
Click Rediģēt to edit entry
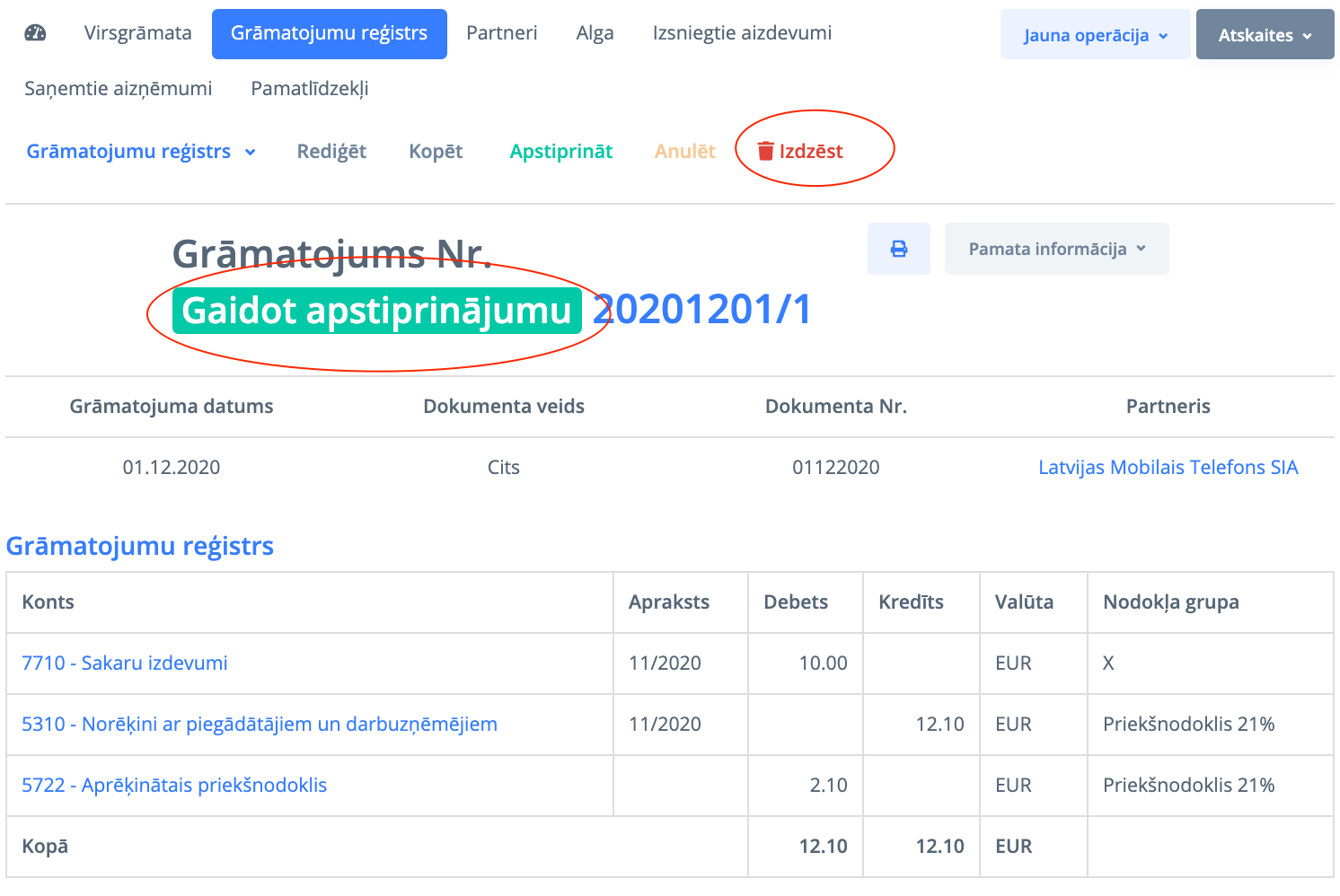pos(331,151)
